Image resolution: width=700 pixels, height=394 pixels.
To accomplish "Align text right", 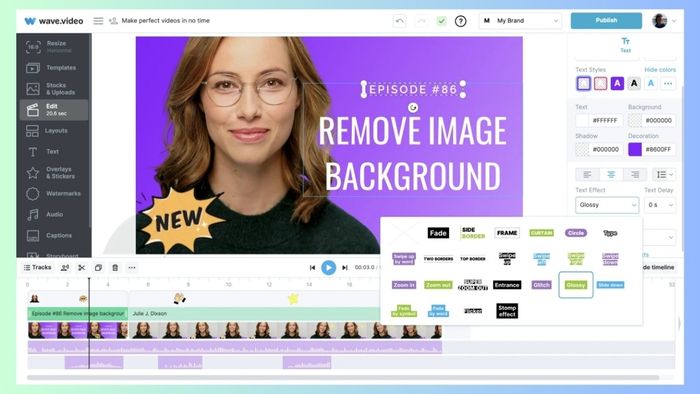I will click(x=634, y=174).
